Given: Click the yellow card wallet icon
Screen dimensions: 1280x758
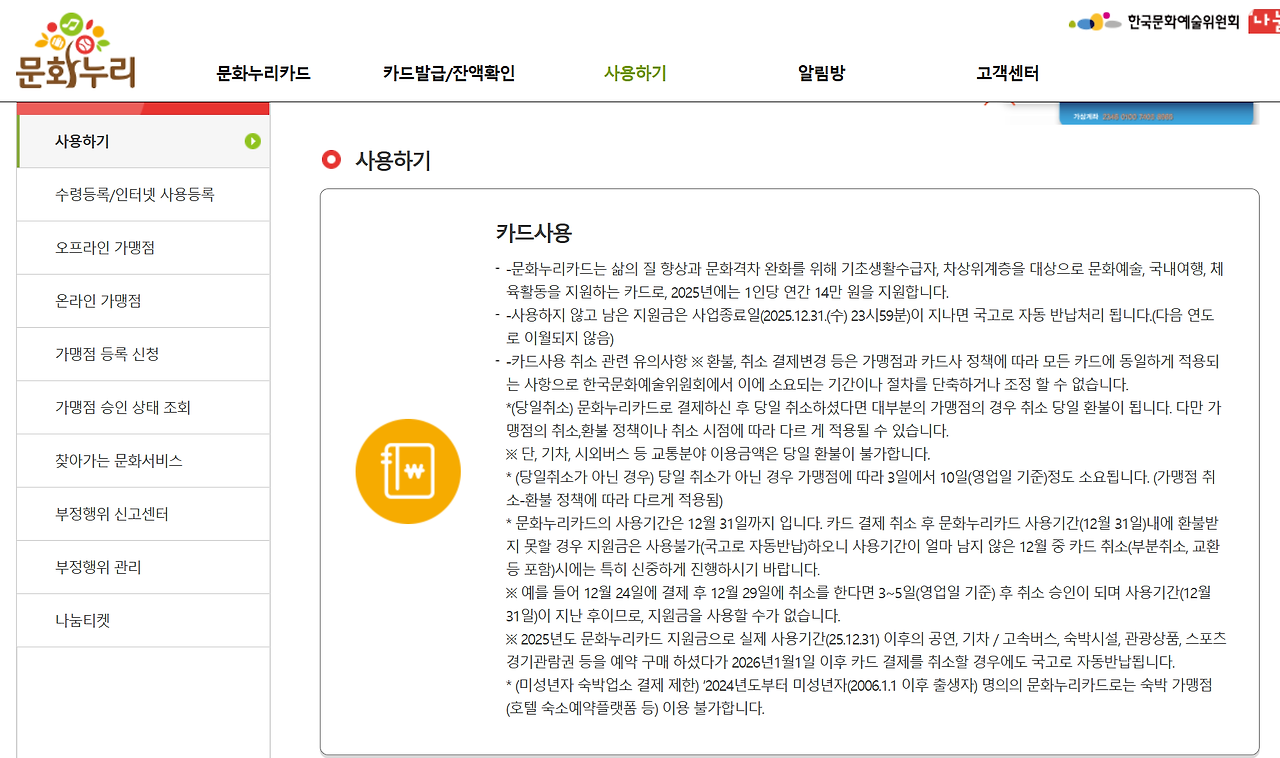Looking at the screenshot, I should (408, 471).
